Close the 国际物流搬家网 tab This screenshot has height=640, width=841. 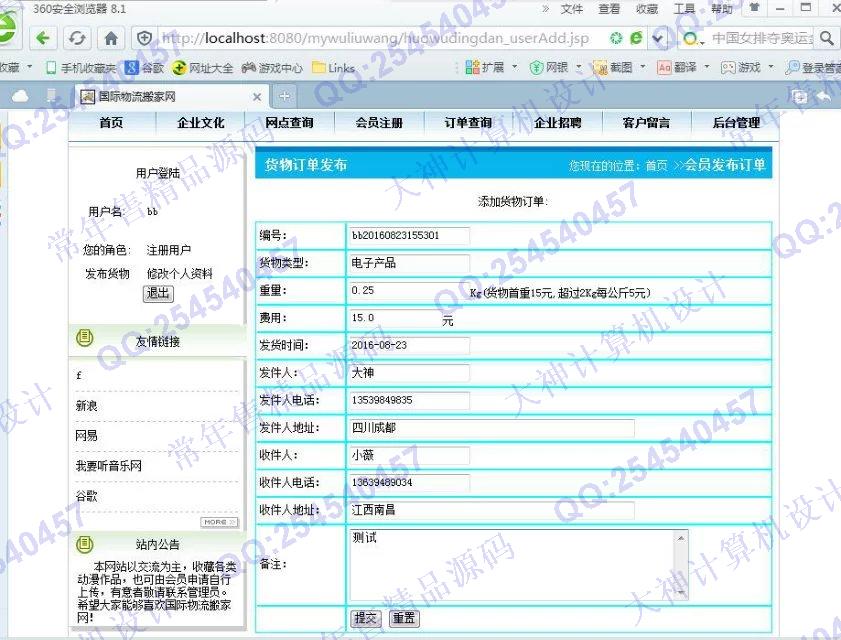257,97
